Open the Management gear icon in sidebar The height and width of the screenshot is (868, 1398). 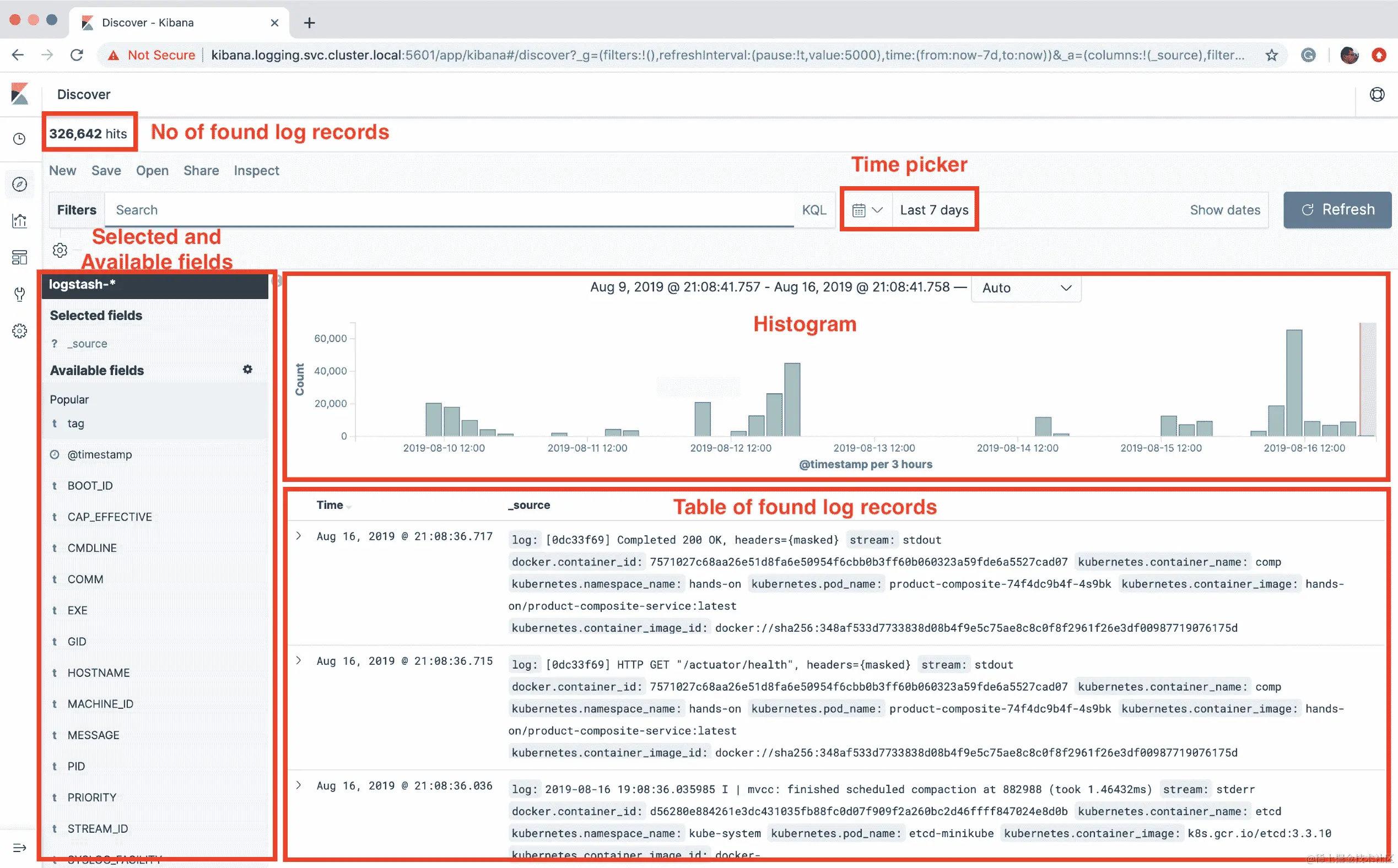[19, 330]
